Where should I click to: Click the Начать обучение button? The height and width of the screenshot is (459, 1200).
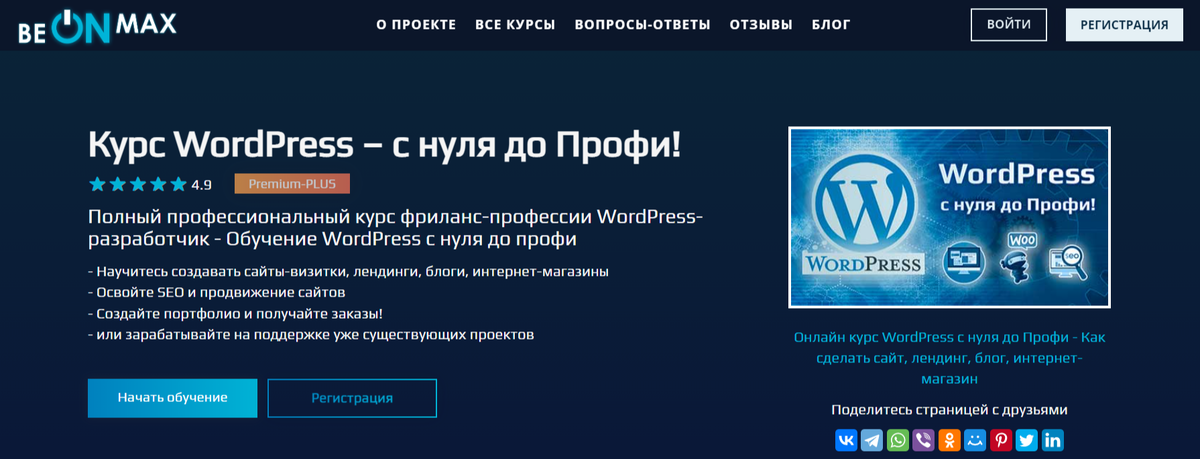pyautogui.click(x=172, y=397)
